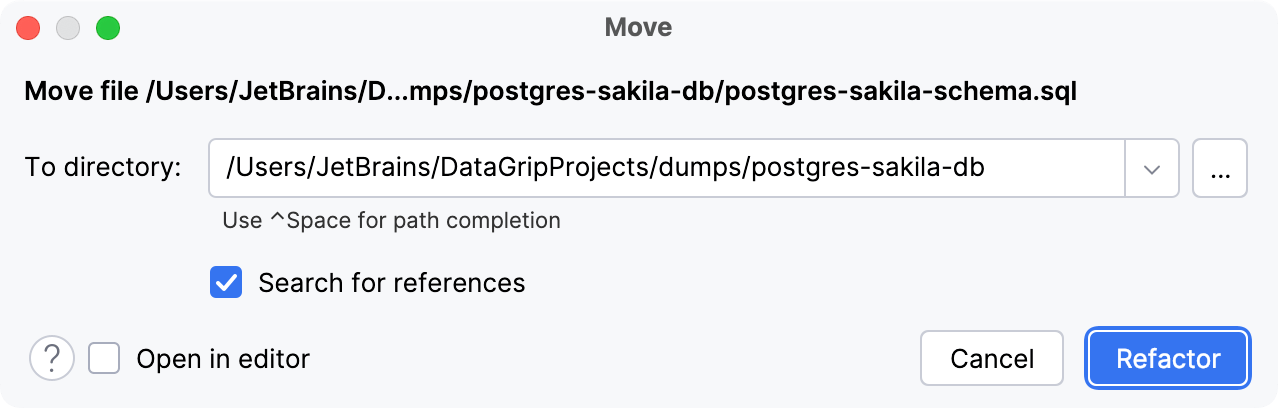
Task: Expand the To directory history dropdown
Action: coord(1152,168)
